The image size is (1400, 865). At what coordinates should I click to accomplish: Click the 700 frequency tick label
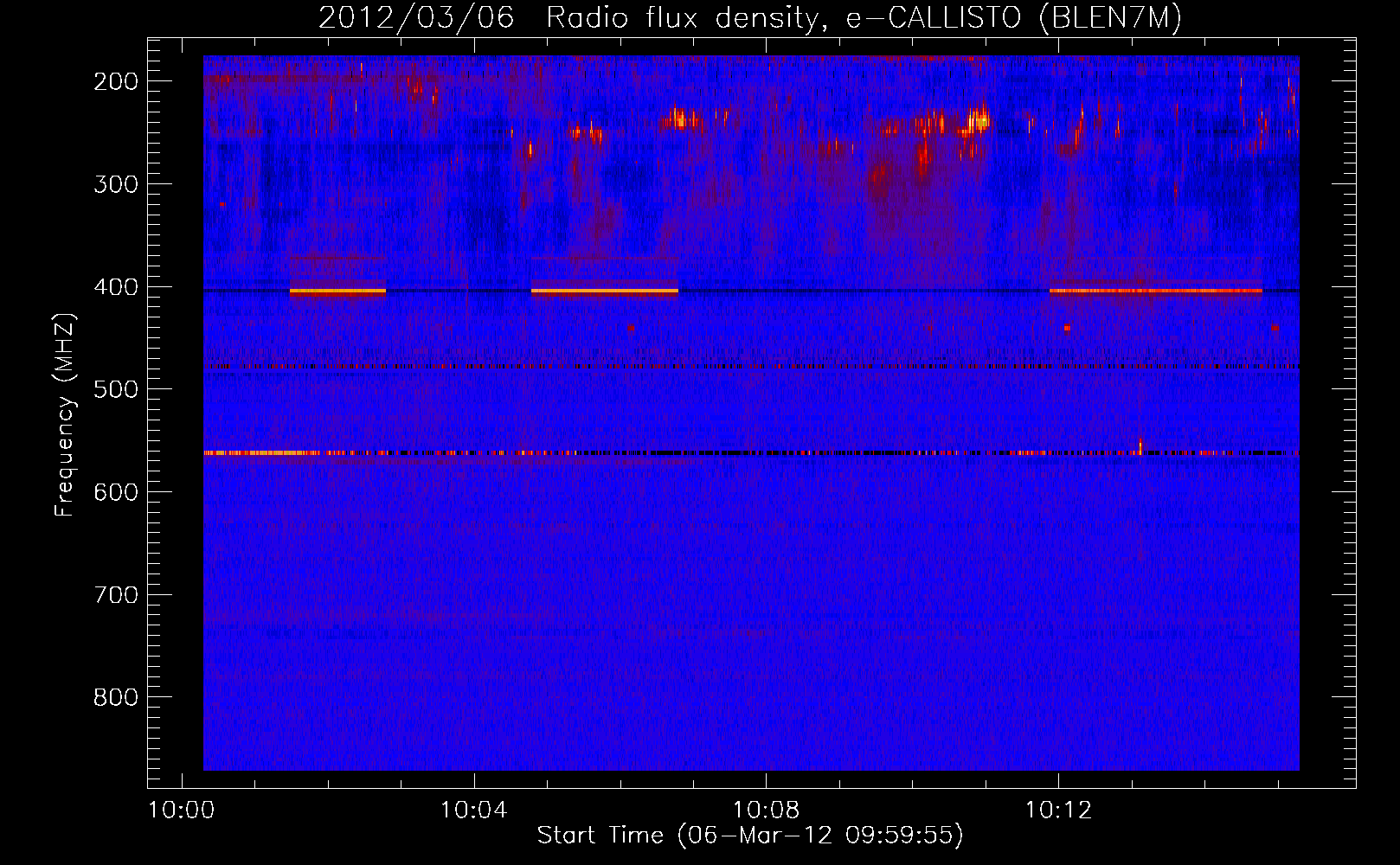pyautogui.click(x=116, y=595)
